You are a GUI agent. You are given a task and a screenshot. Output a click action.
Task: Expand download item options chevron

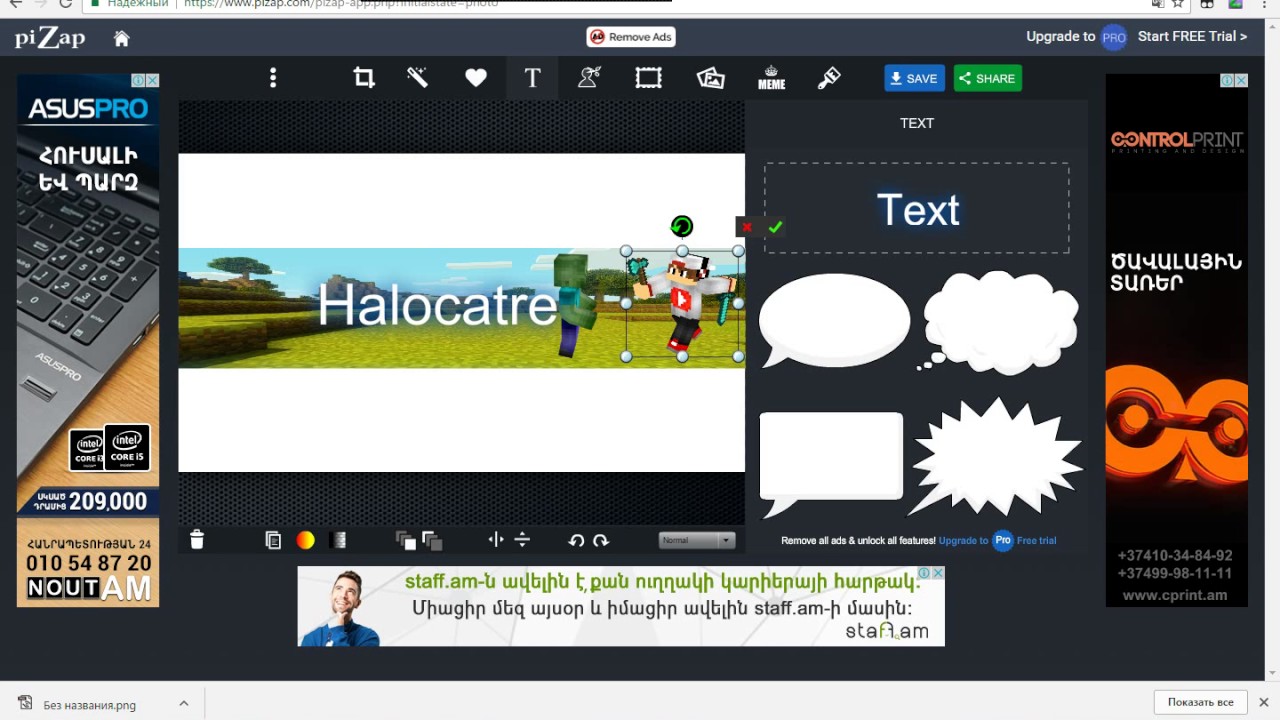183,703
